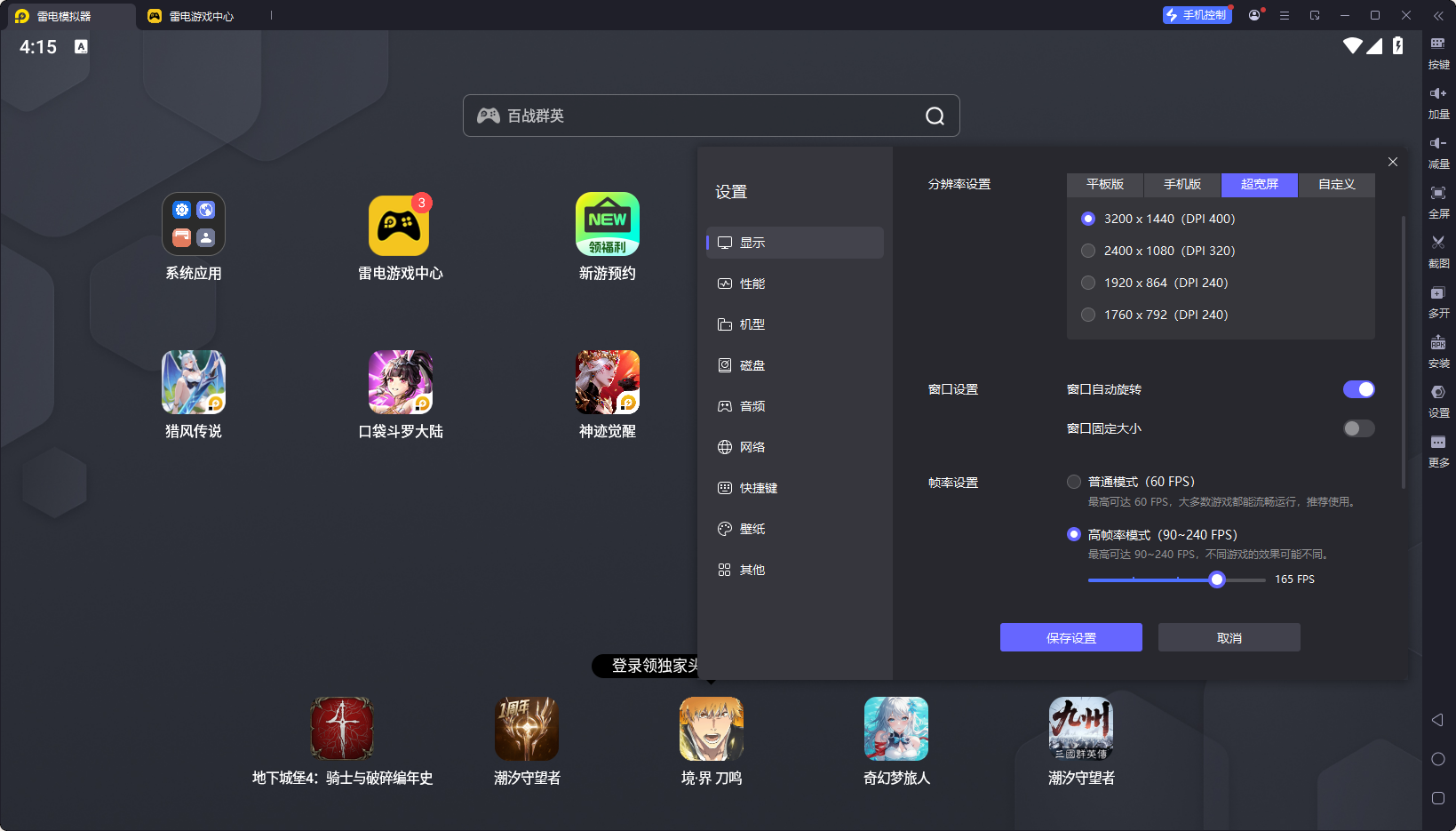Click the magnifier search icon
The image size is (1456, 831).
[935, 116]
